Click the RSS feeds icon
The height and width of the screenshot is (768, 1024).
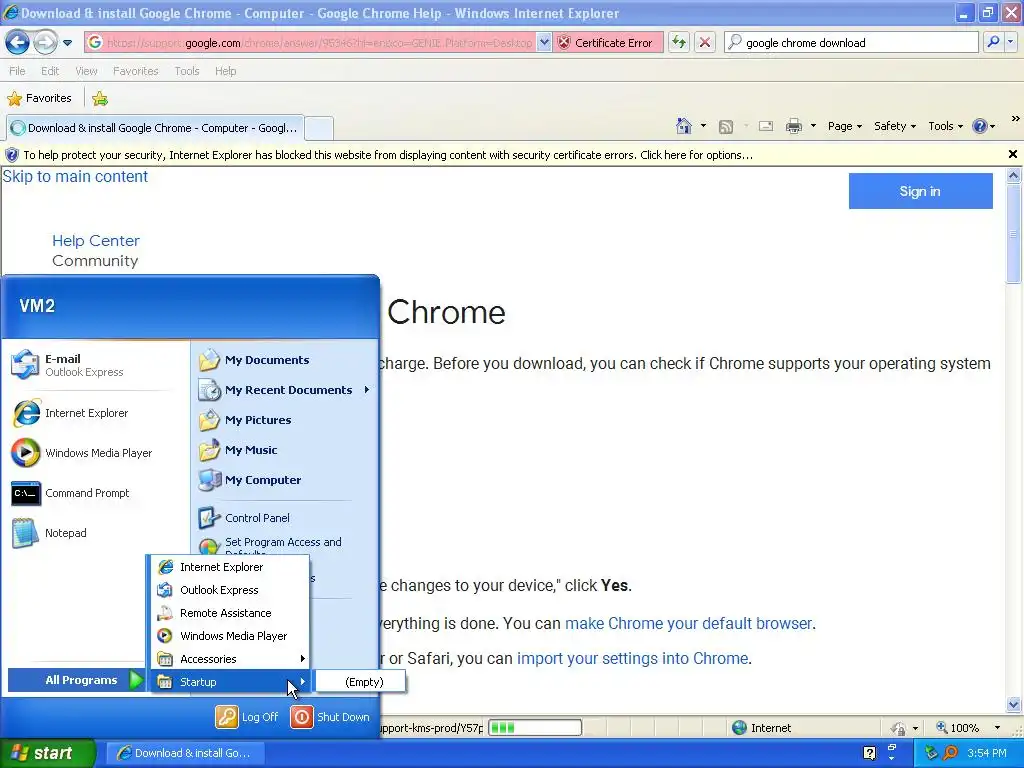coord(726,127)
